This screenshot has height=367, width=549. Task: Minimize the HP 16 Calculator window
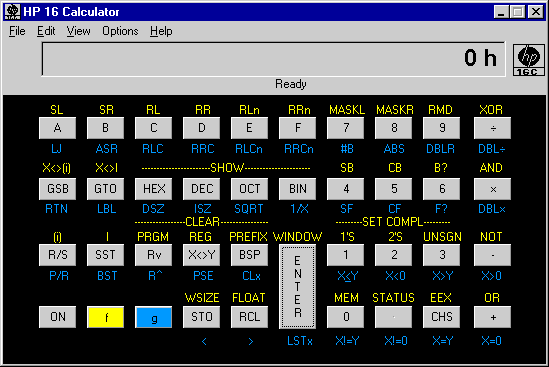pos(501,12)
